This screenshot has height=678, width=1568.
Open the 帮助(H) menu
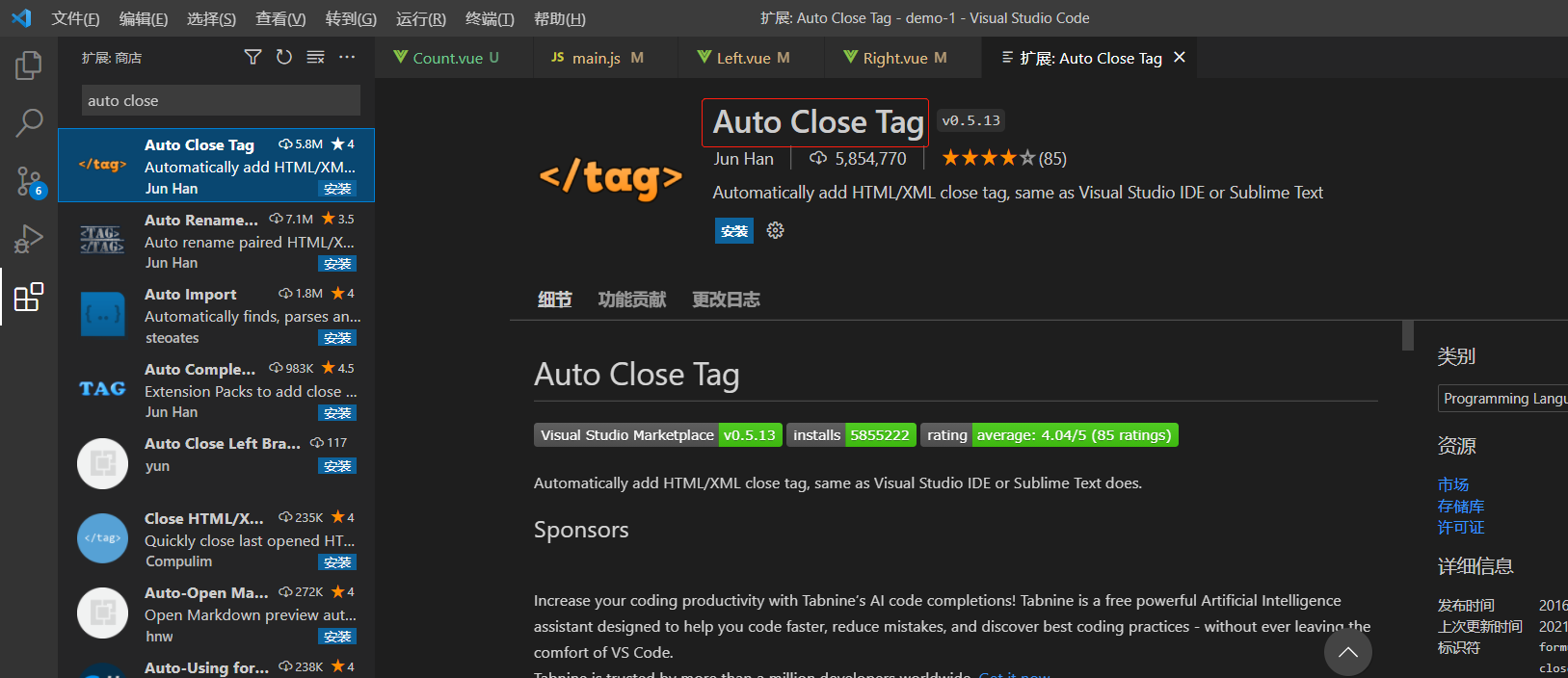tap(559, 18)
